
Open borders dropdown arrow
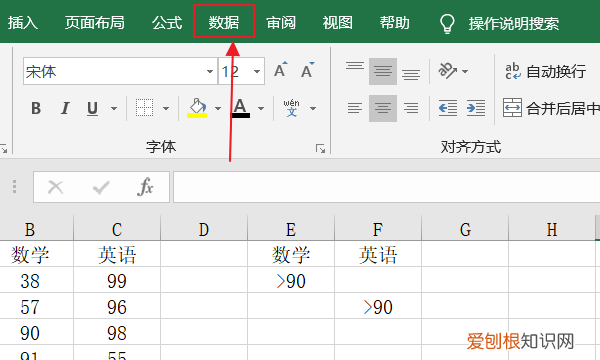(x=166, y=109)
